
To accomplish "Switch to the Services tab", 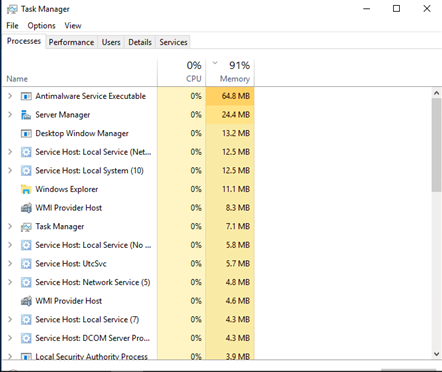I will click(x=173, y=42).
